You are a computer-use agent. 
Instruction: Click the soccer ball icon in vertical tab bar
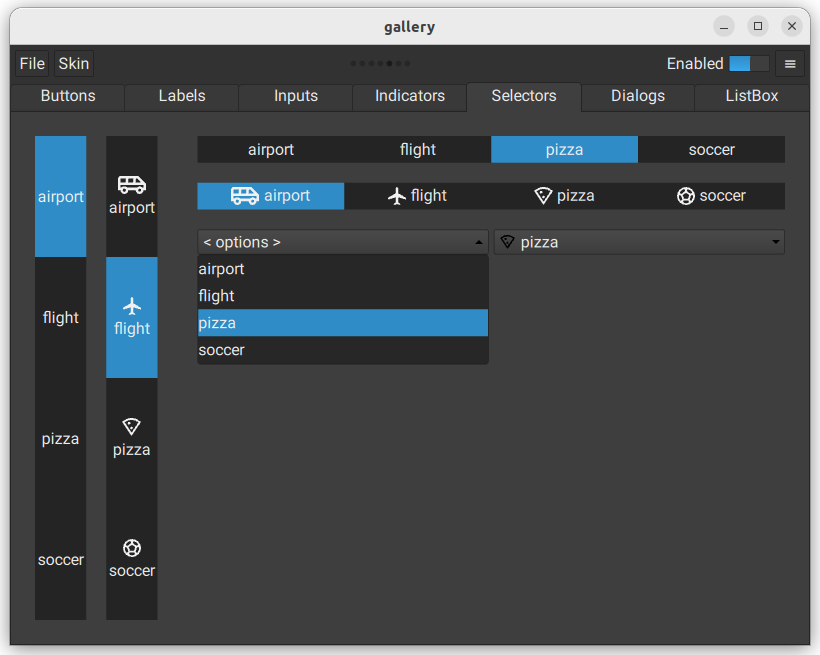coord(132,548)
